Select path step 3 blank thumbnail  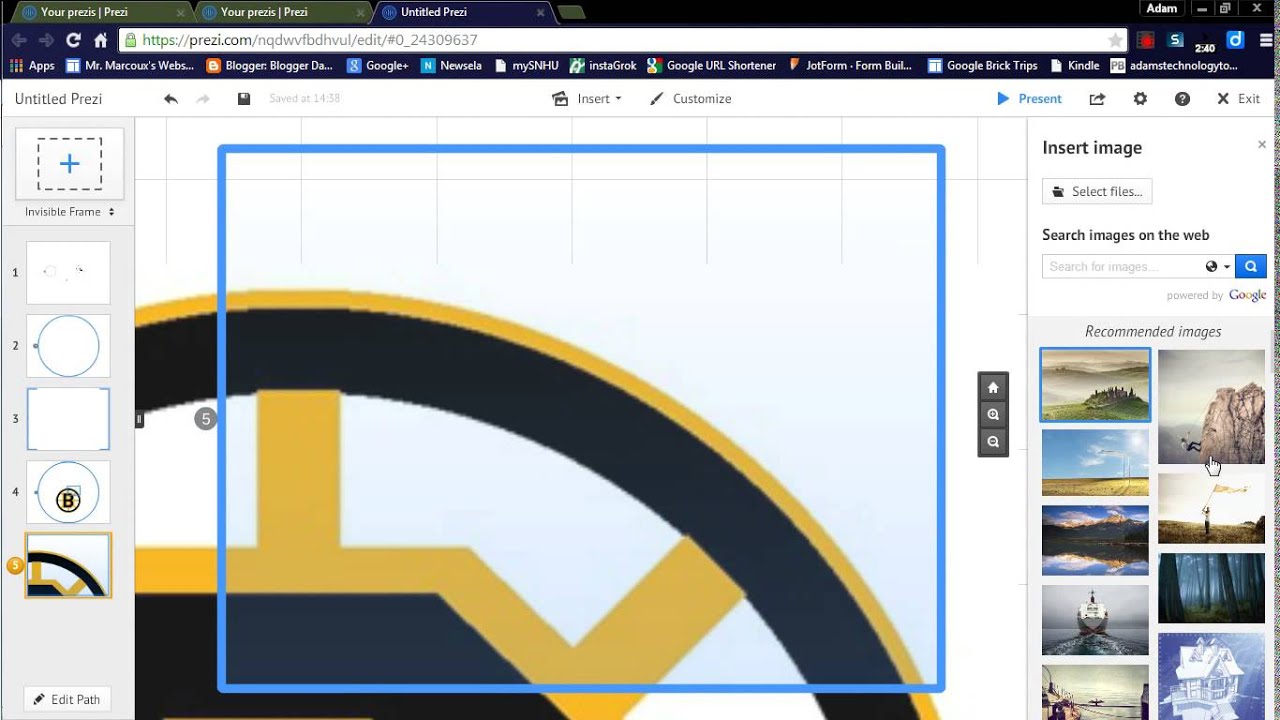tap(68, 419)
